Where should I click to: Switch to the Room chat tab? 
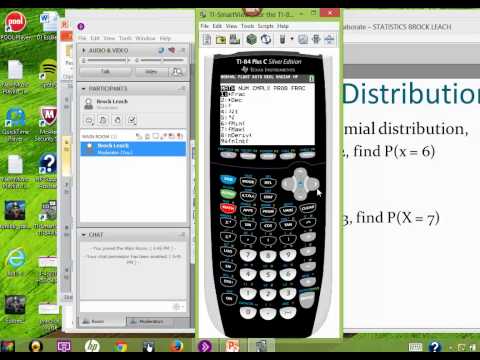[x=102, y=321]
